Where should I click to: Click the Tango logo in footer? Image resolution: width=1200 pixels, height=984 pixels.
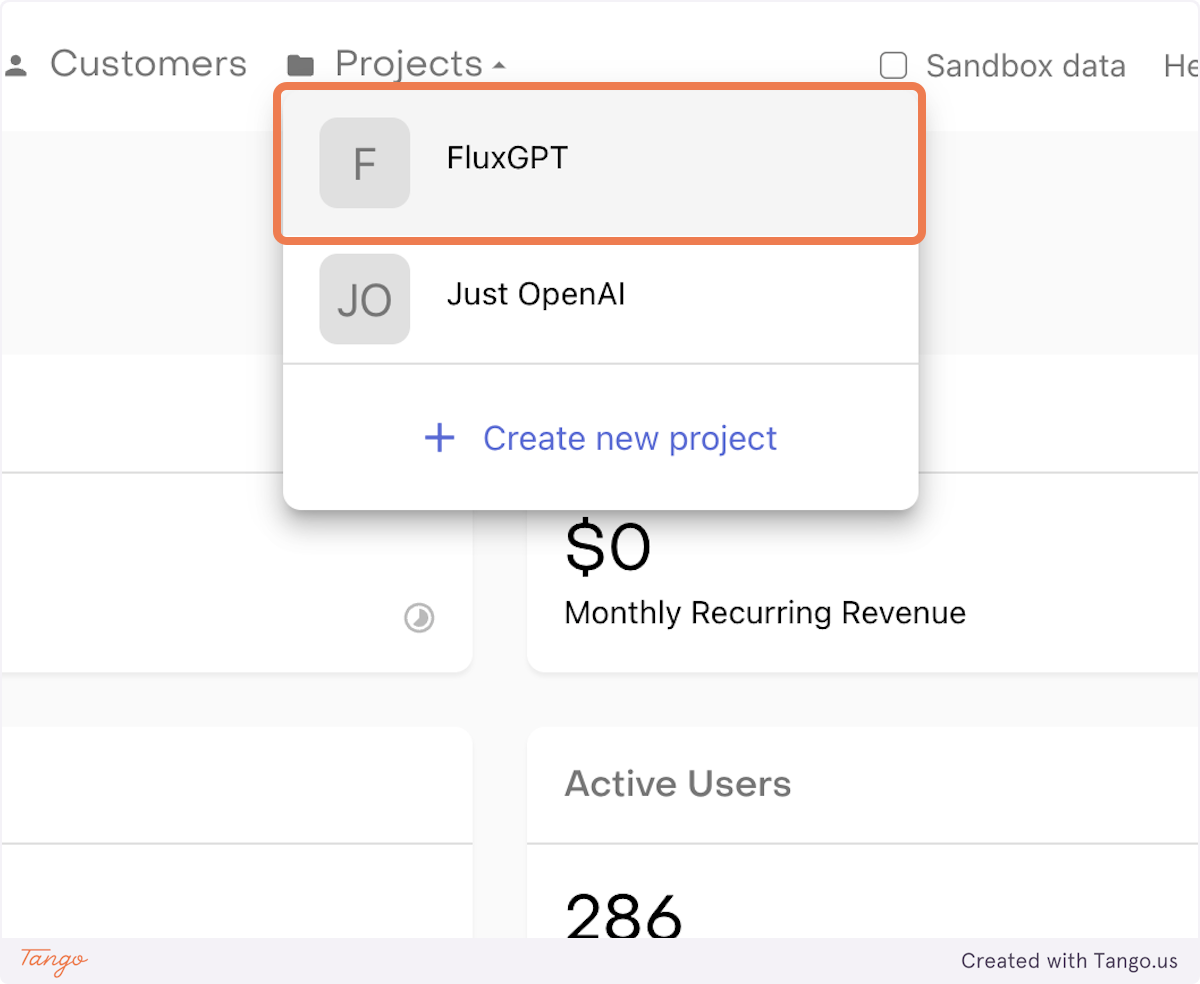click(x=54, y=960)
